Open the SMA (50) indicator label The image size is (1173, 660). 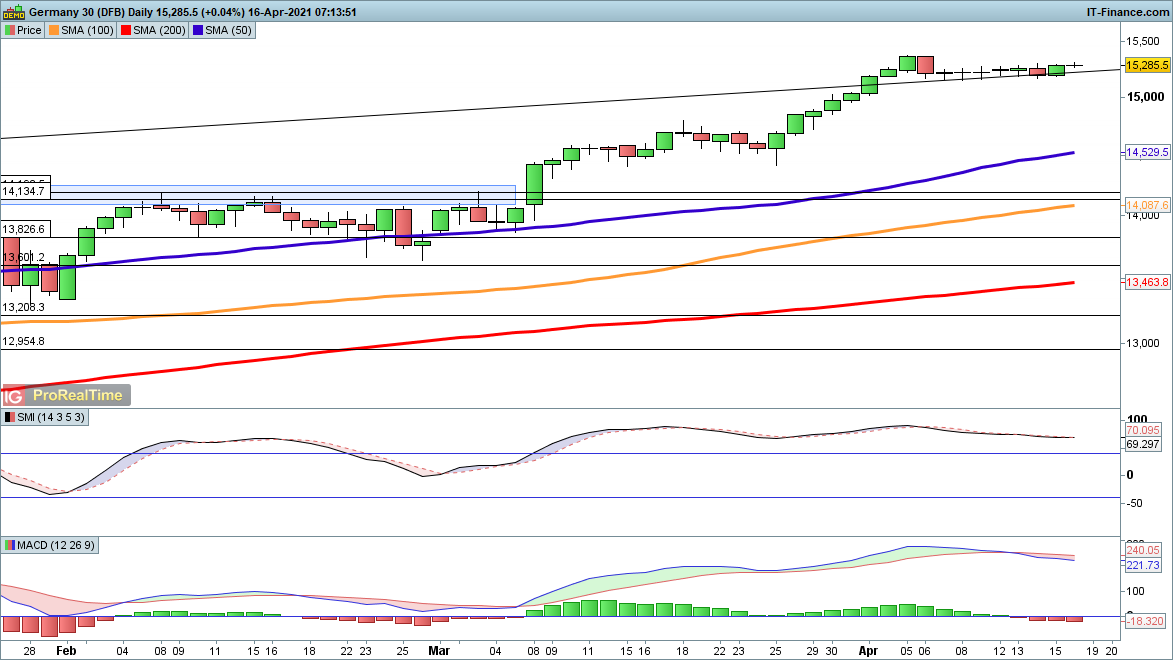point(226,30)
